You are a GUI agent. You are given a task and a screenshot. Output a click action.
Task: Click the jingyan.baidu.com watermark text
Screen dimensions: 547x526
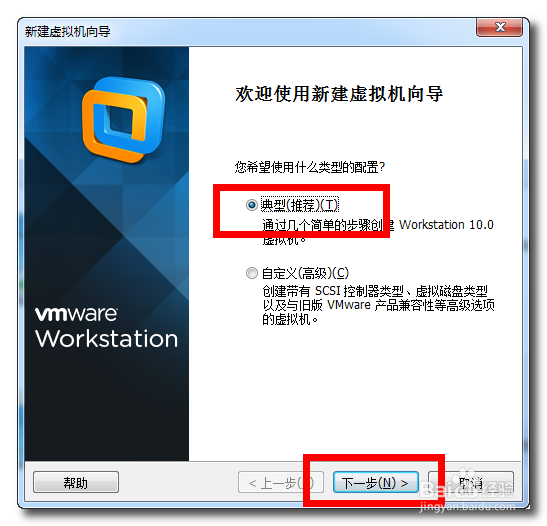tap(467, 506)
